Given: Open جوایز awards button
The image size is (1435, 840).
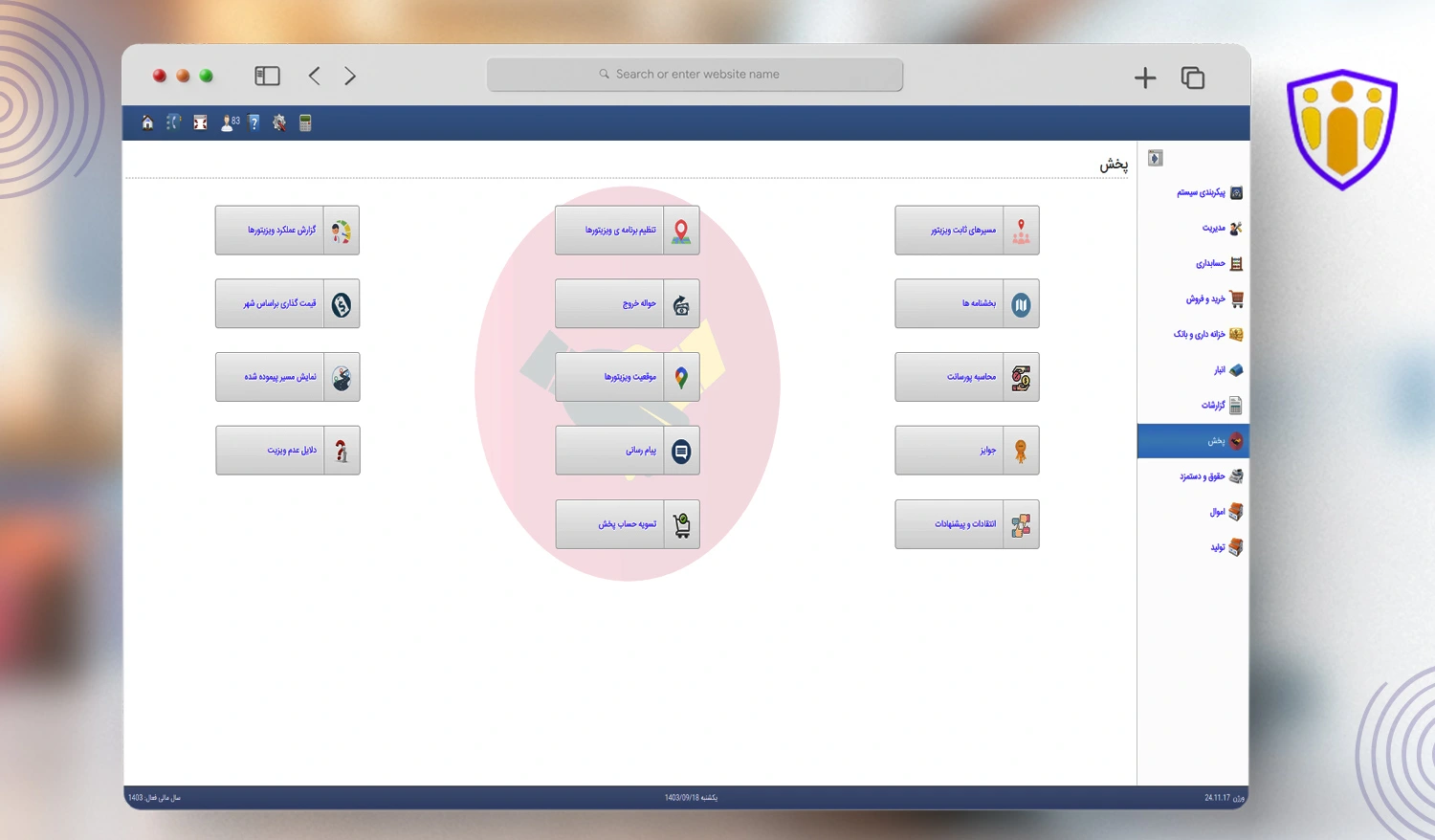Looking at the screenshot, I should (967, 451).
